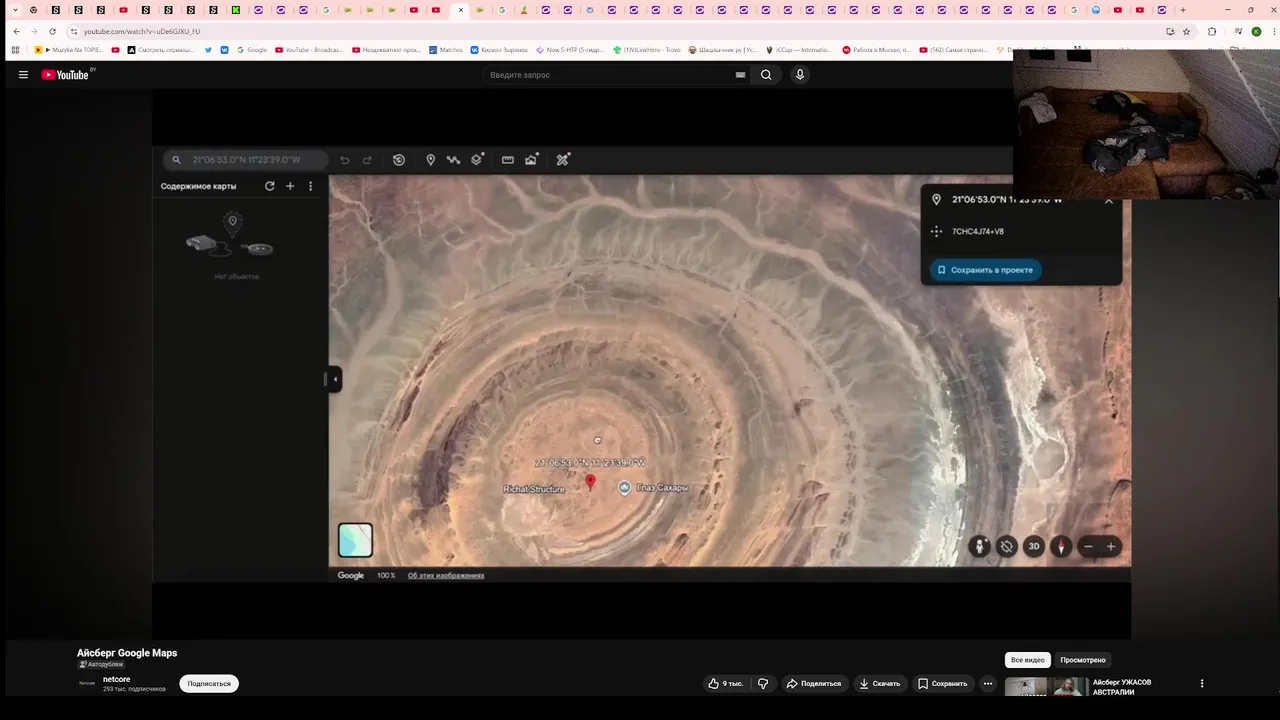Screen dimensions: 1280x720
Task: Open the on-screen keyboard in search box
Action: [x=740, y=75]
